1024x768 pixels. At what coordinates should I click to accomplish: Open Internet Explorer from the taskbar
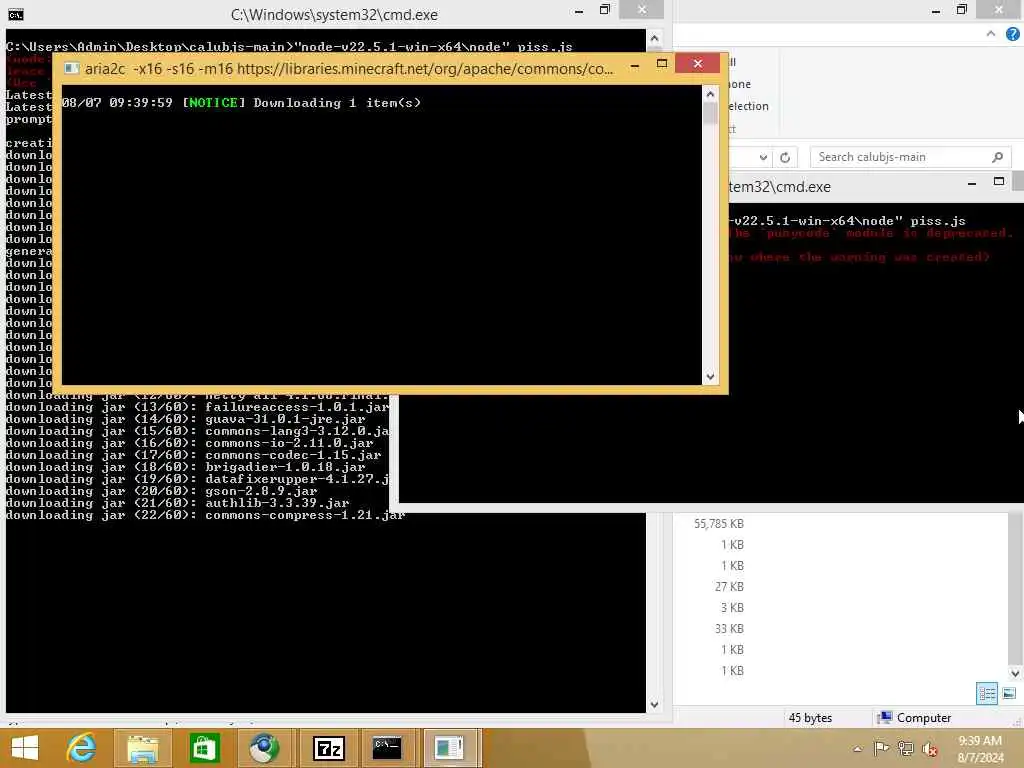[x=82, y=748]
